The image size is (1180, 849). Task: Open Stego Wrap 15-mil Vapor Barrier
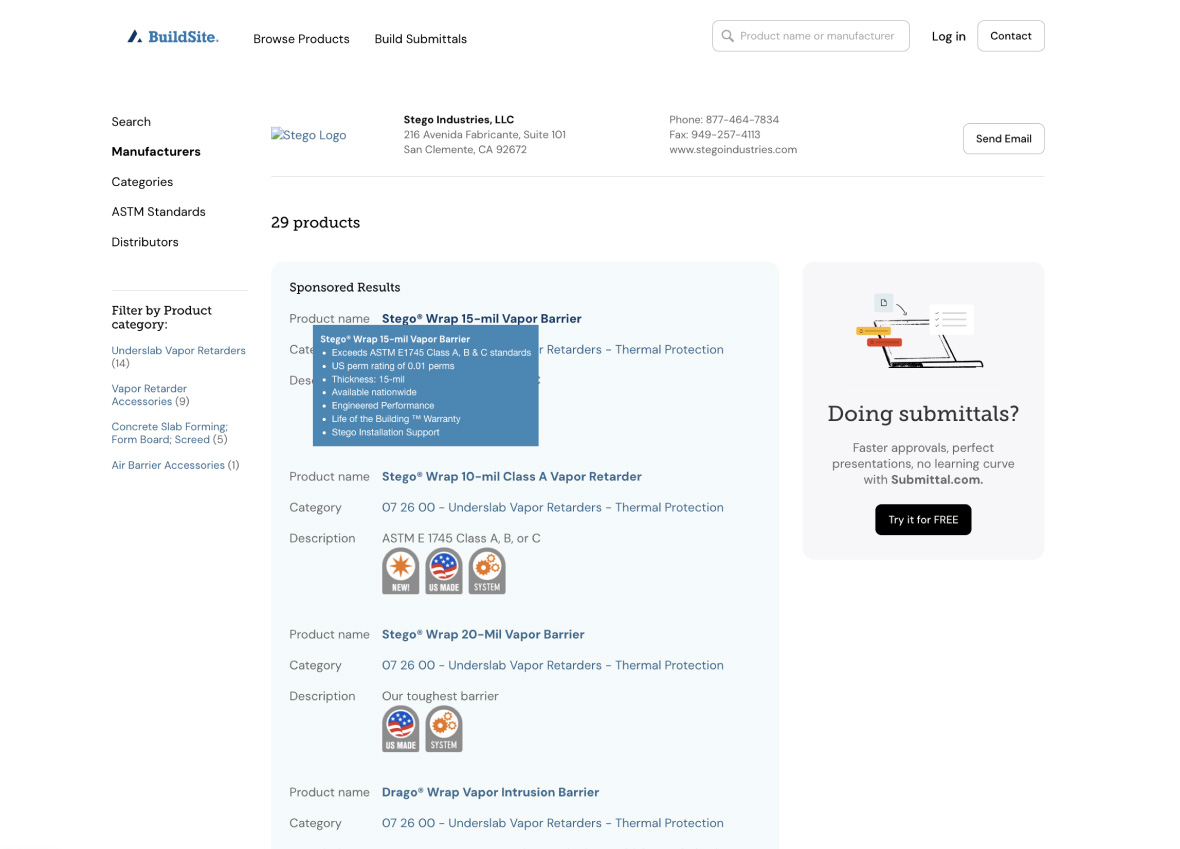click(481, 318)
